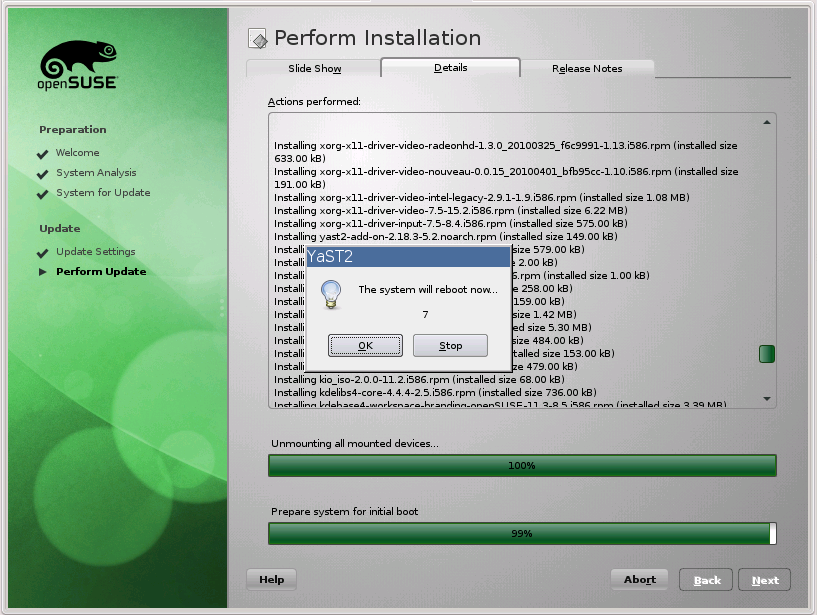
Task: Click the kdelibs4-core install log line
Action: pyautogui.click(x=436, y=392)
